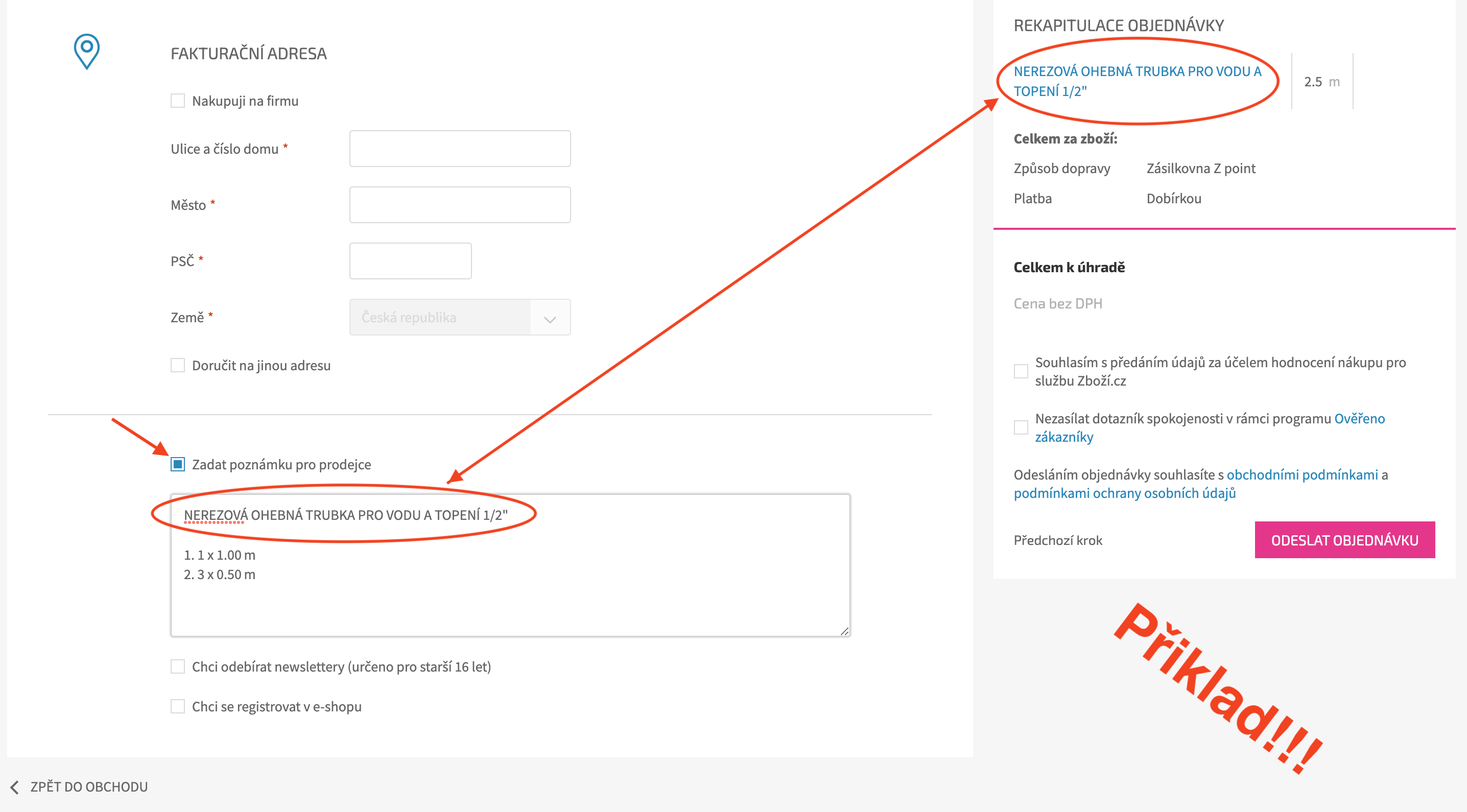Open the obchodními podmínkami link
This screenshot has height=812, width=1467.
pyautogui.click(x=1302, y=474)
